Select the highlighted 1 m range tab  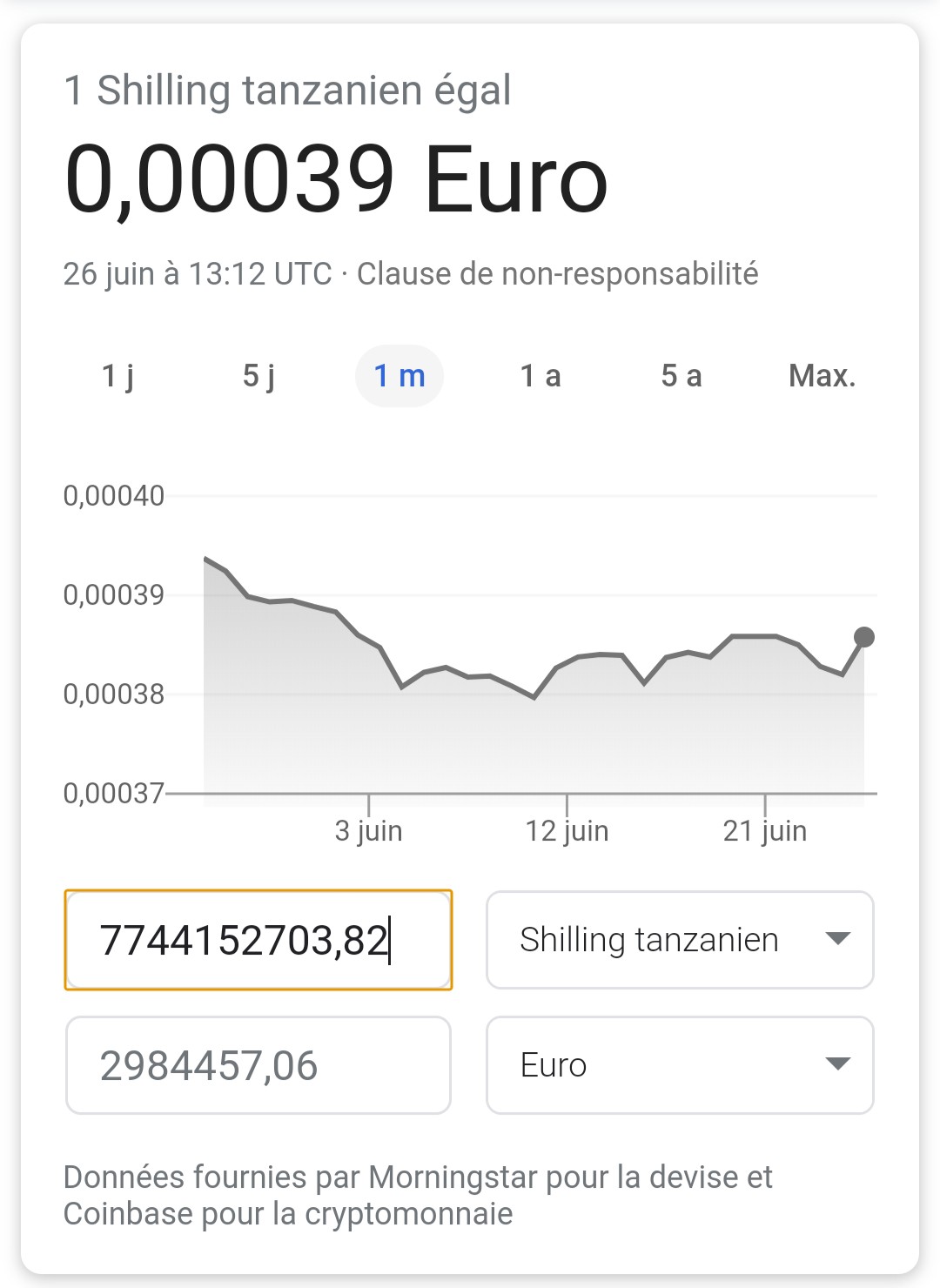(x=399, y=376)
